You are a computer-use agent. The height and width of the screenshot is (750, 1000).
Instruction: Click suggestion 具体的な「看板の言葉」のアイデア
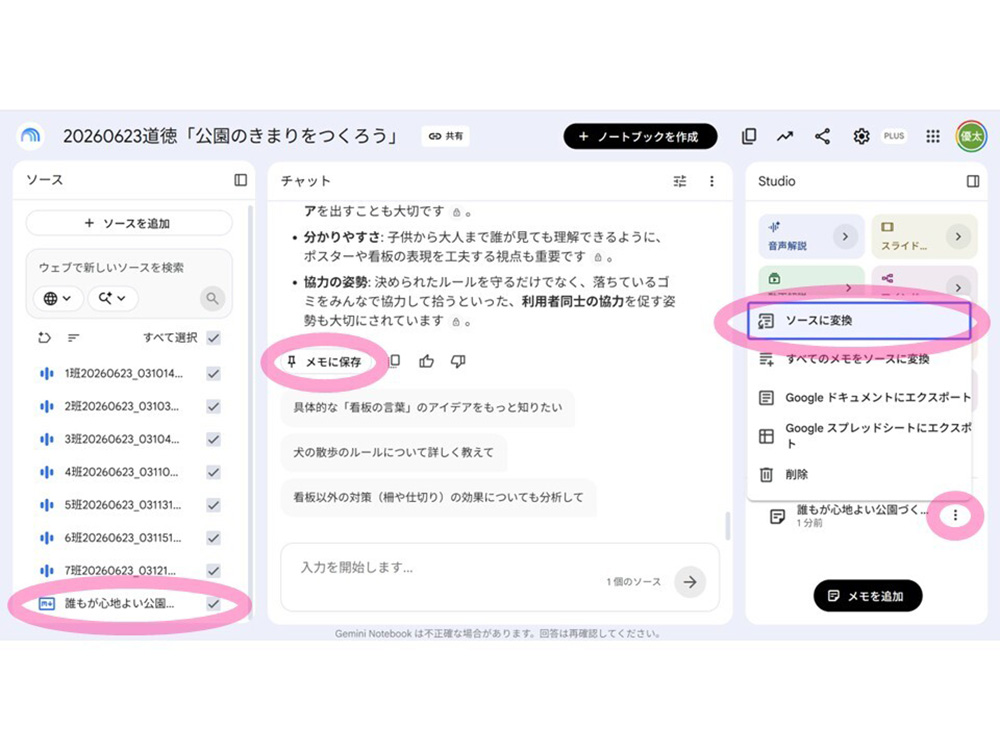(x=428, y=408)
